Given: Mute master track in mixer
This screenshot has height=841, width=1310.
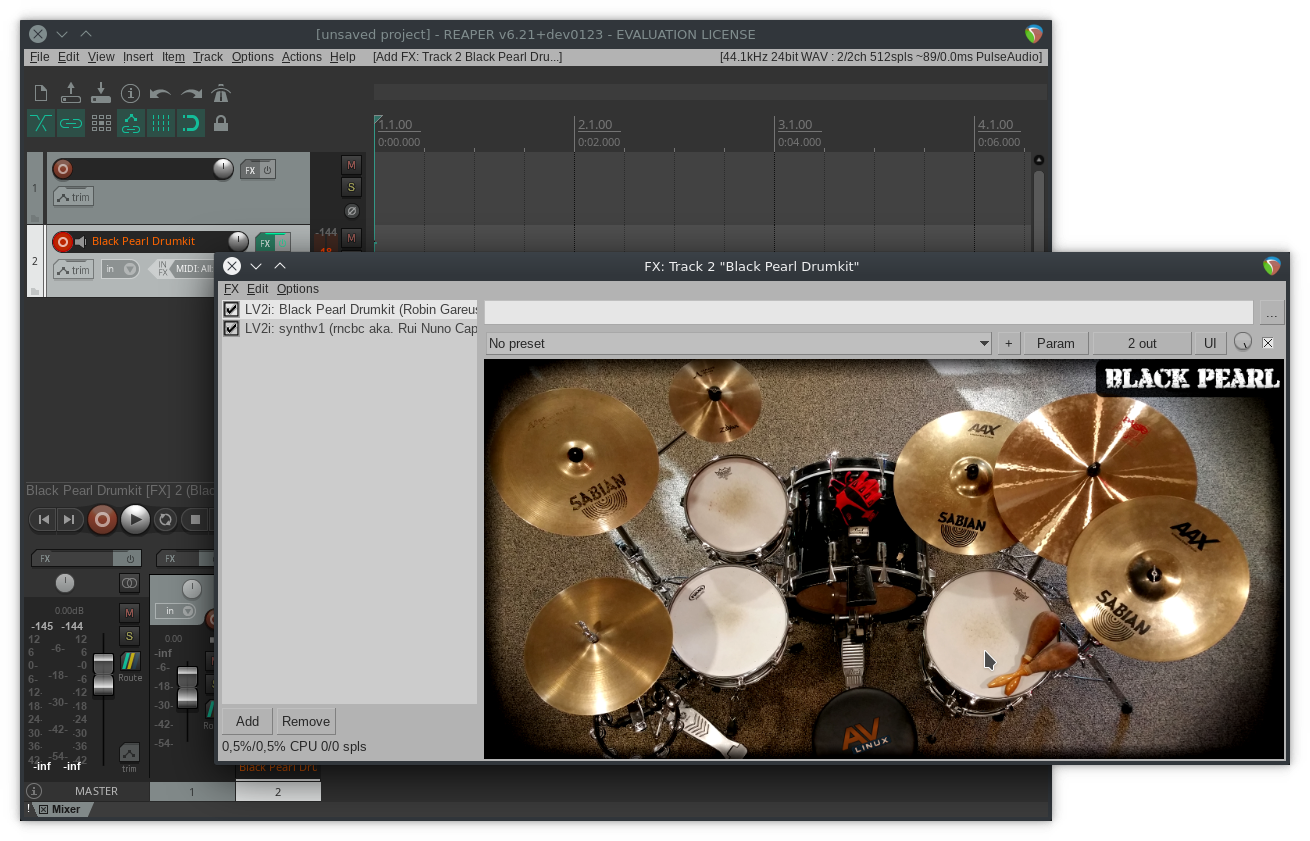Looking at the screenshot, I should (129, 612).
